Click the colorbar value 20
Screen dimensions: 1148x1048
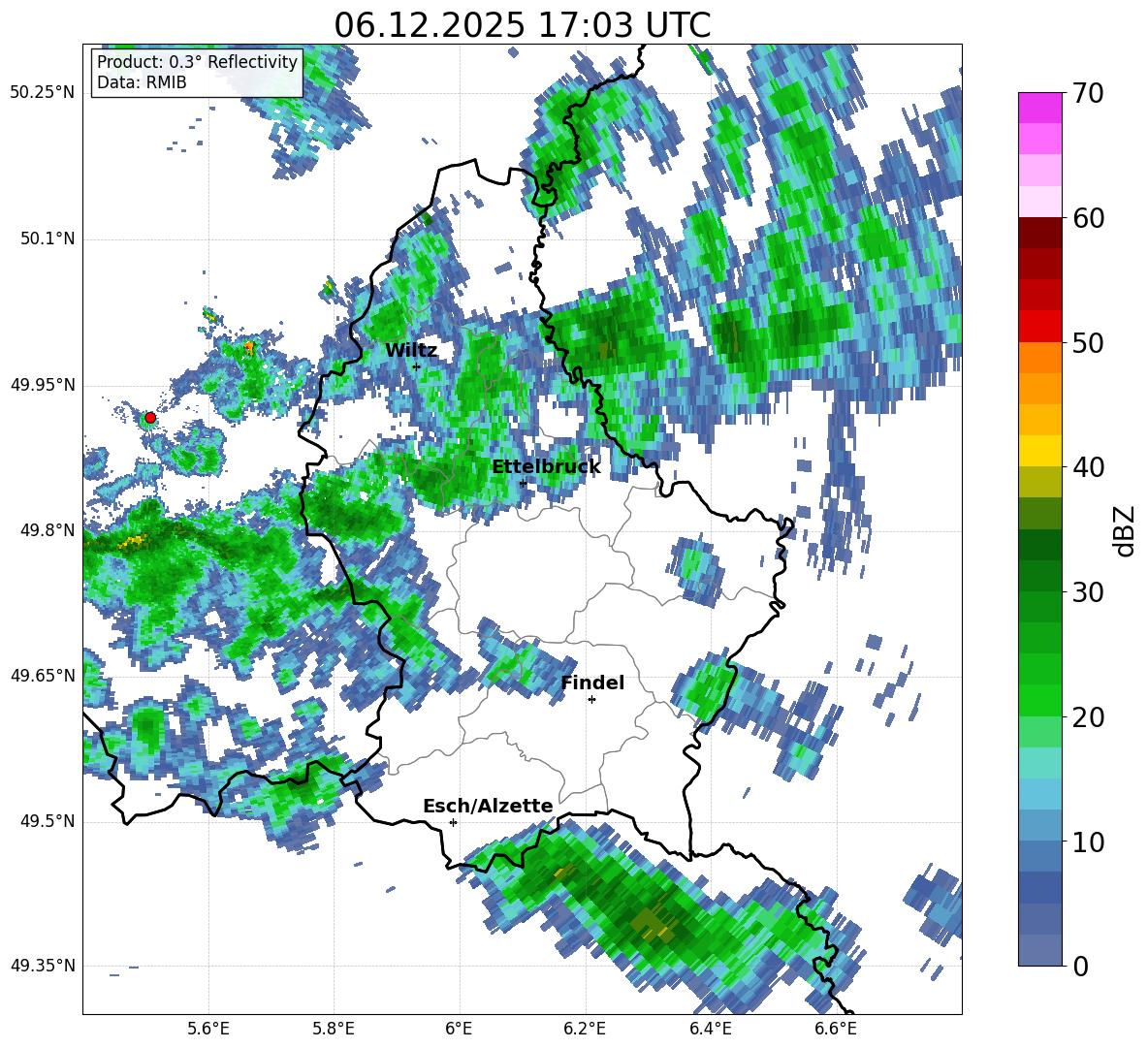[1088, 716]
